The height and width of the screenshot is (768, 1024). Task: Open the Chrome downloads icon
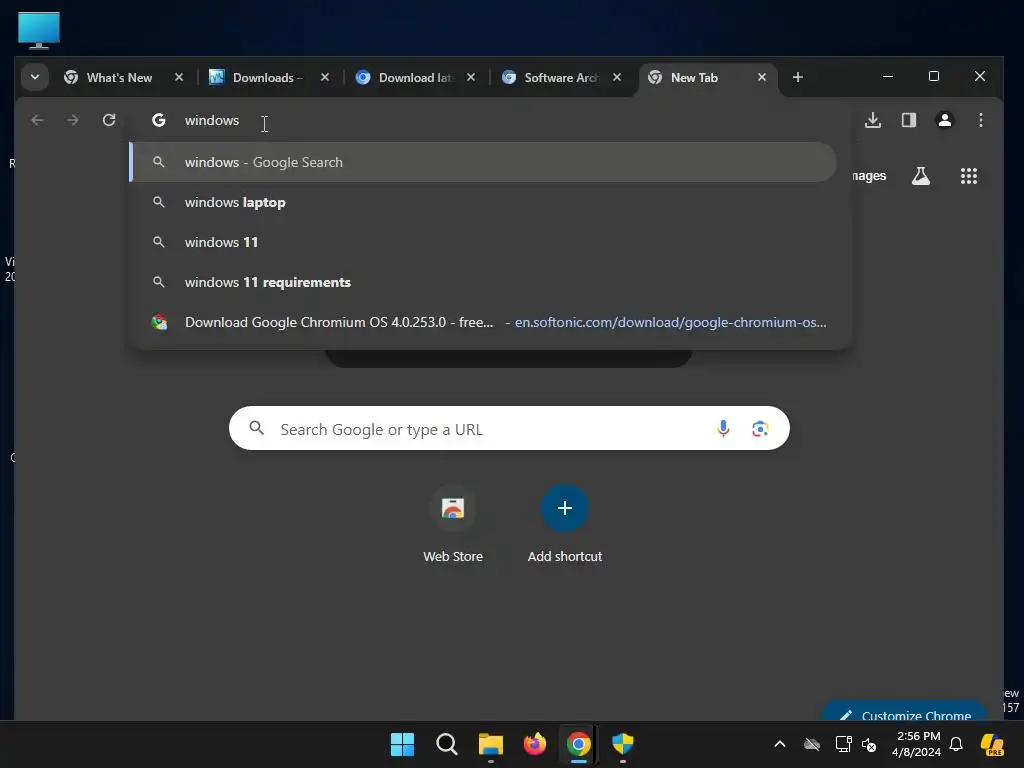pos(873,120)
